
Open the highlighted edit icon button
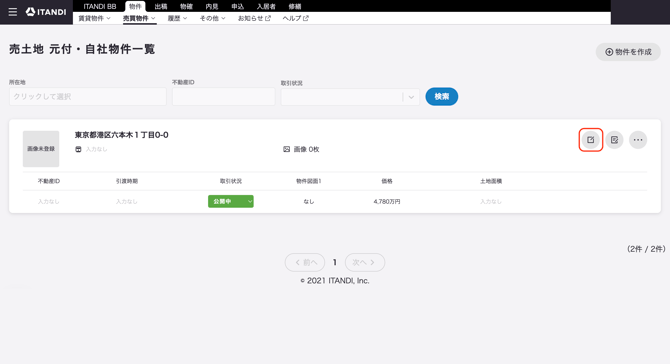pyautogui.click(x=591, y=140)
